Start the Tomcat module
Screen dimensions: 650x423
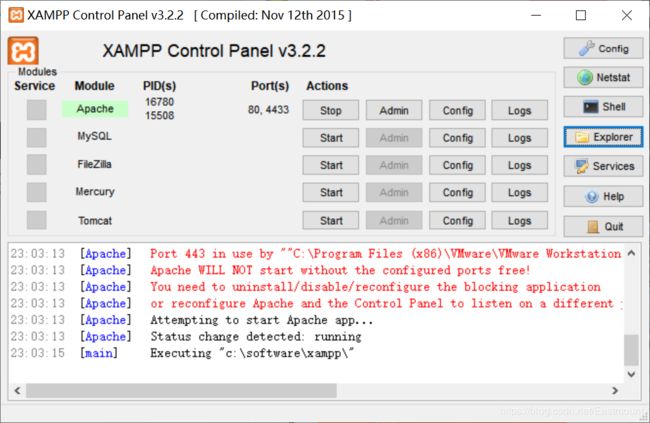pyautogui.click(x=330, y=220)
